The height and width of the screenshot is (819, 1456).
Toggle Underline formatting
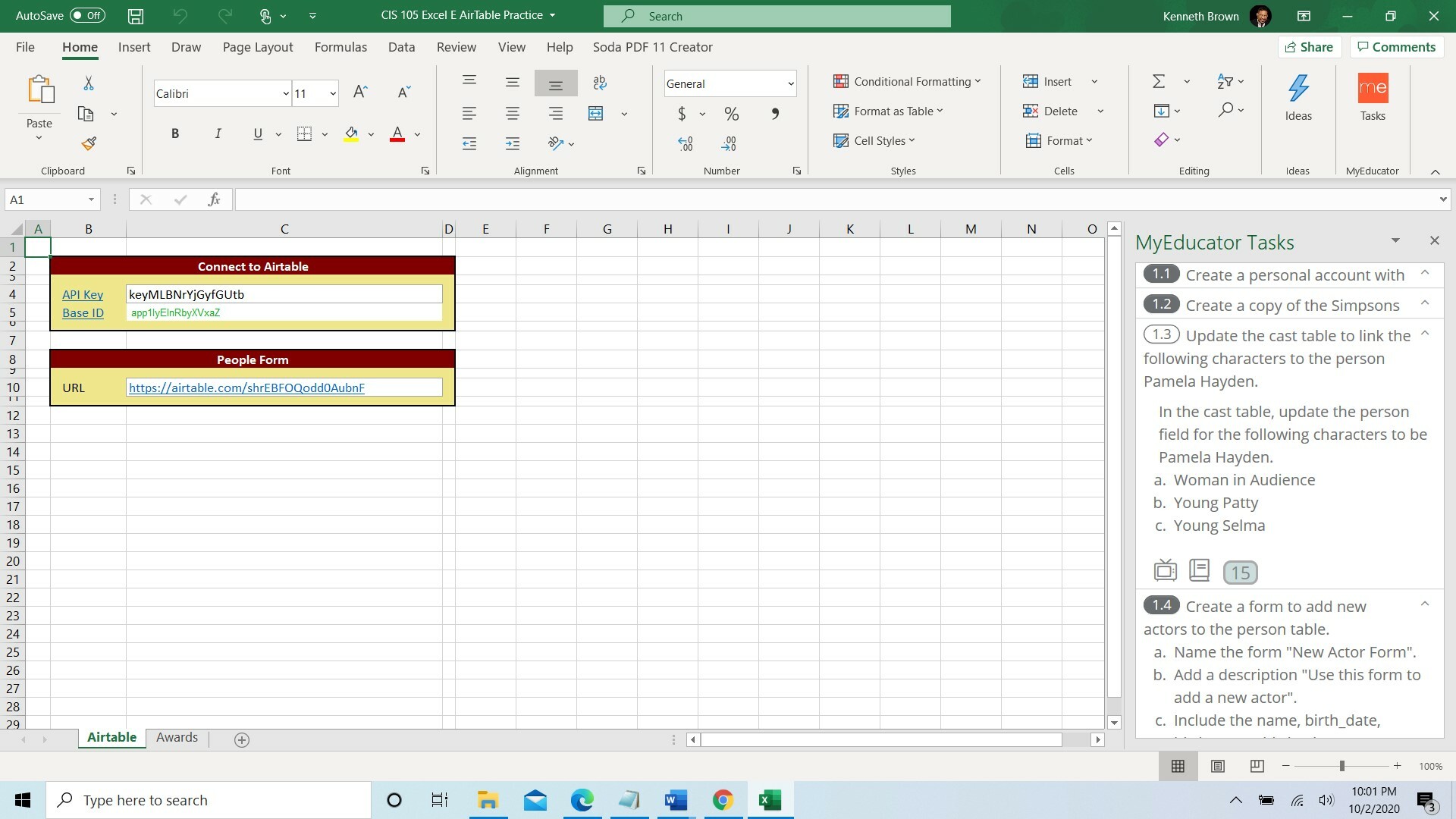(258, 134)
